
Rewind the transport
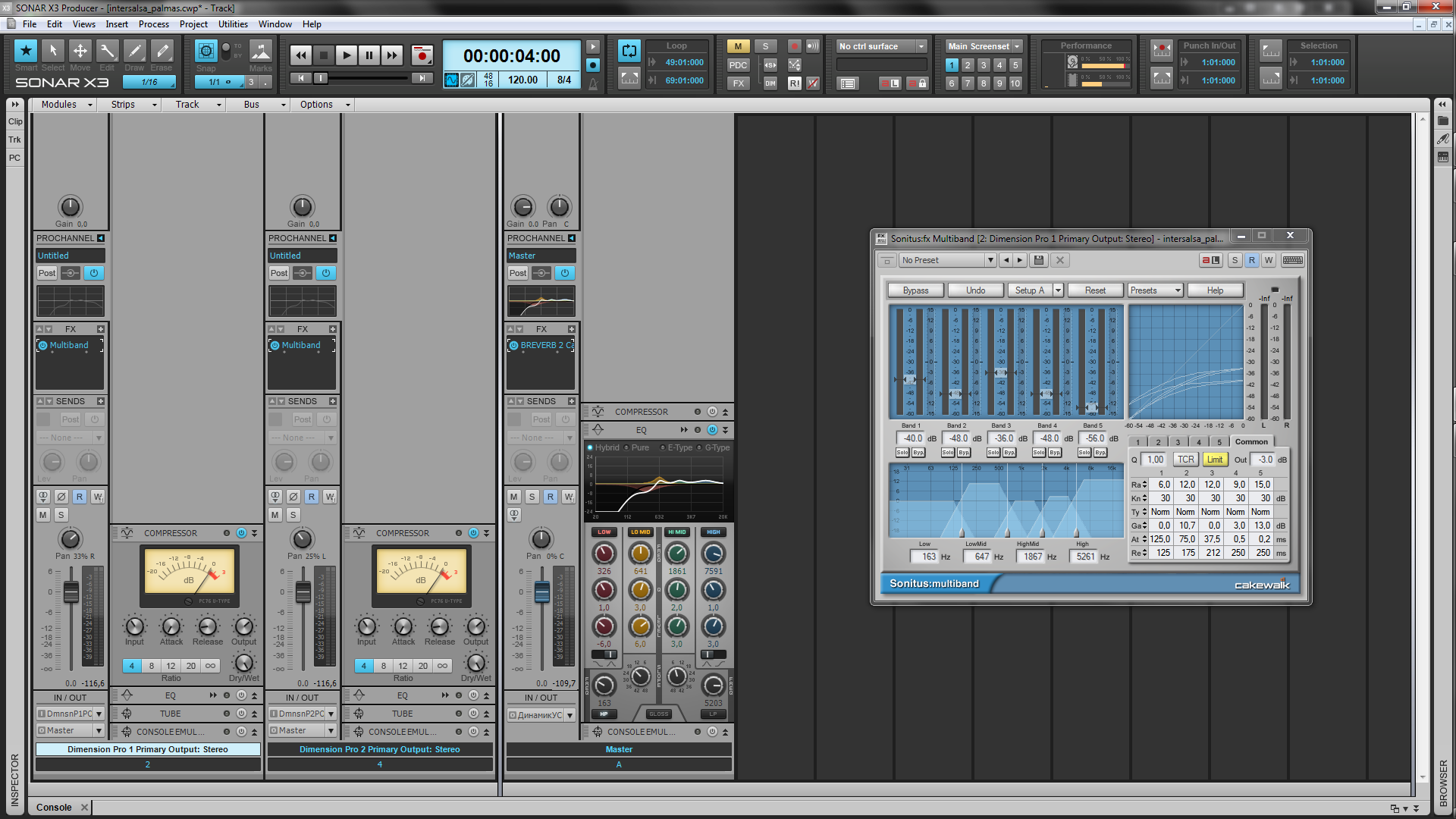301,55
